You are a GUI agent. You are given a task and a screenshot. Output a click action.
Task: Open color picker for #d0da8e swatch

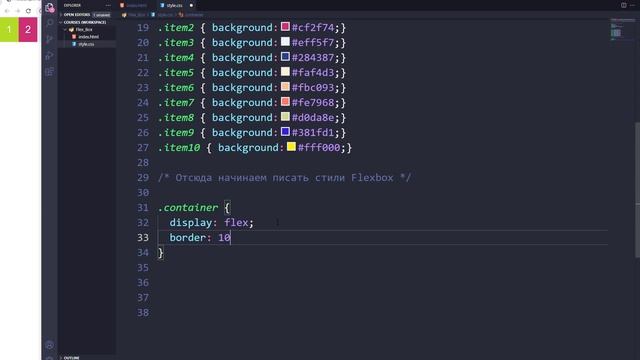point(285,117)
